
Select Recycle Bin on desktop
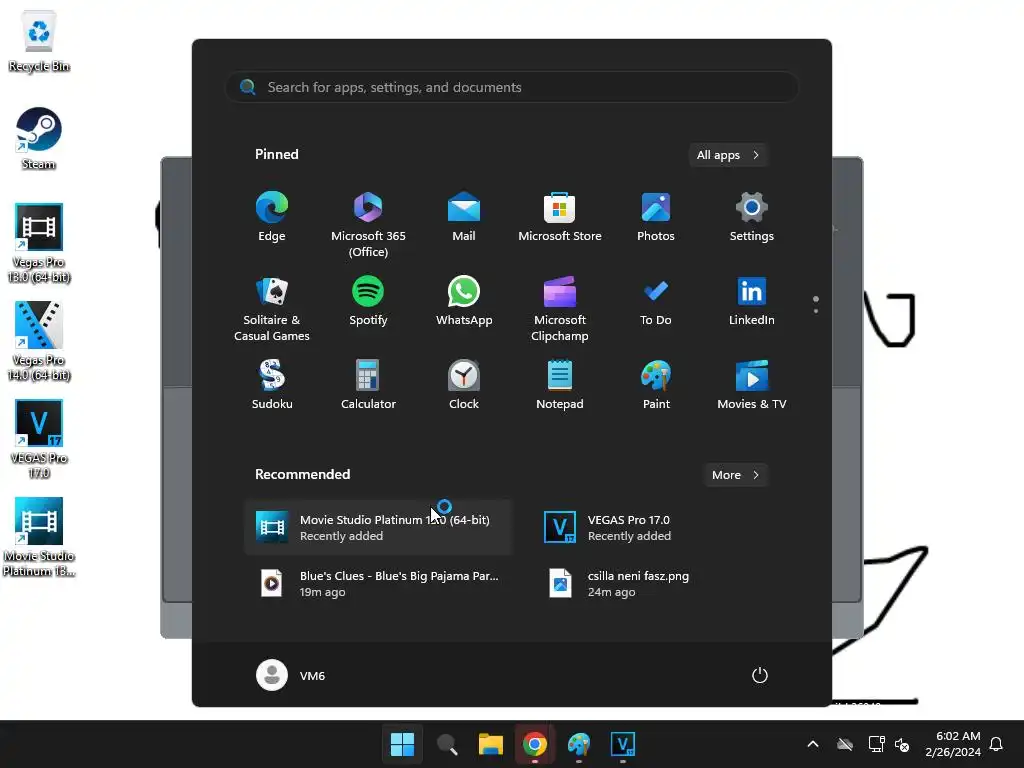[x=39, y=41]
